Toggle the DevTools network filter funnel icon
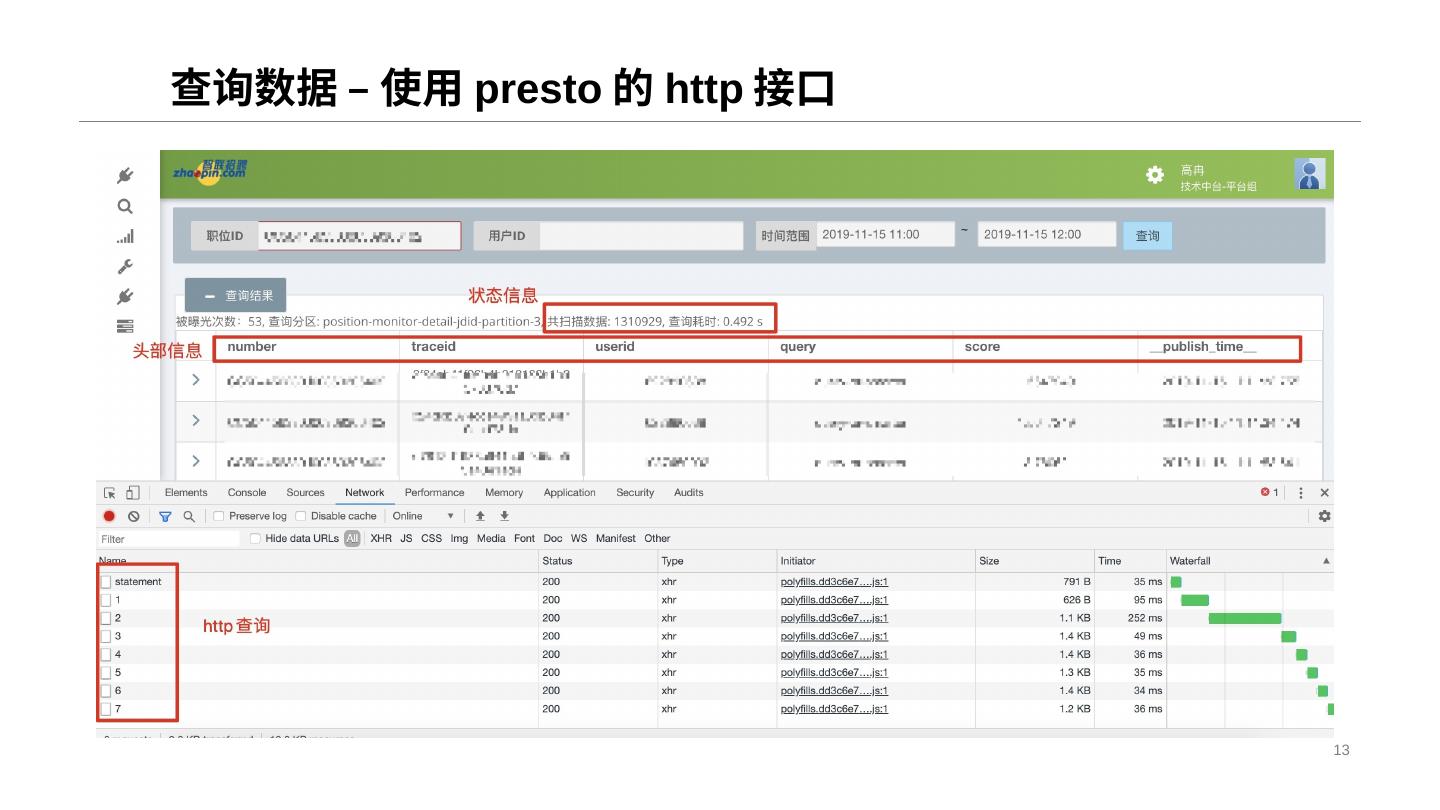The width and height of the screenshot is (1440, 810). pos(166,517)
